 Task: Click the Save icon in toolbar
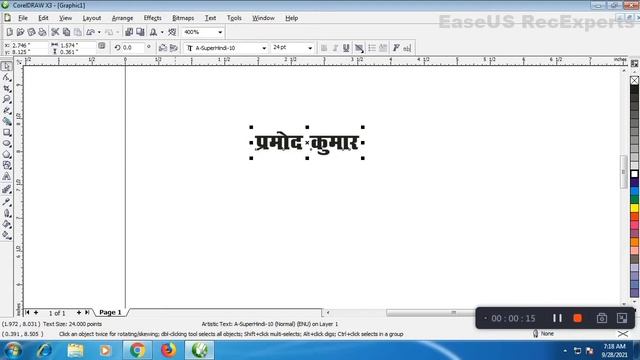click(x=31, y=32)
